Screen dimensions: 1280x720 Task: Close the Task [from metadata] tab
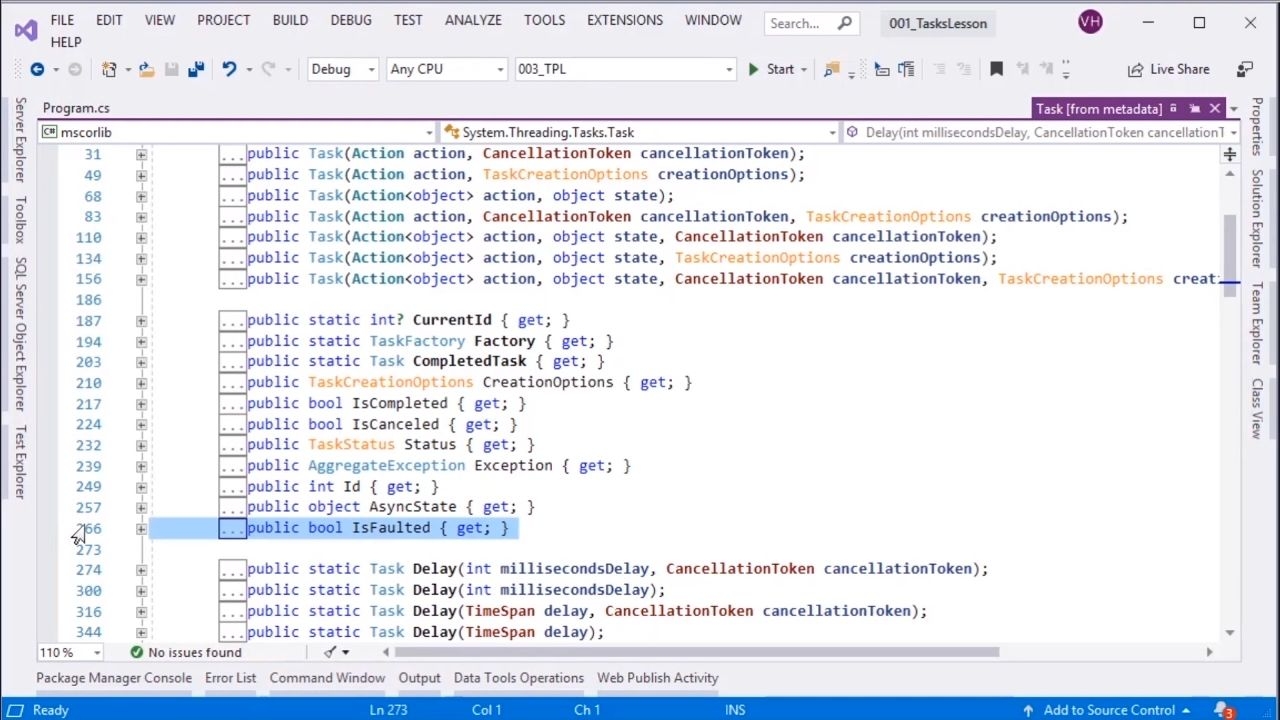(1215, 108)
